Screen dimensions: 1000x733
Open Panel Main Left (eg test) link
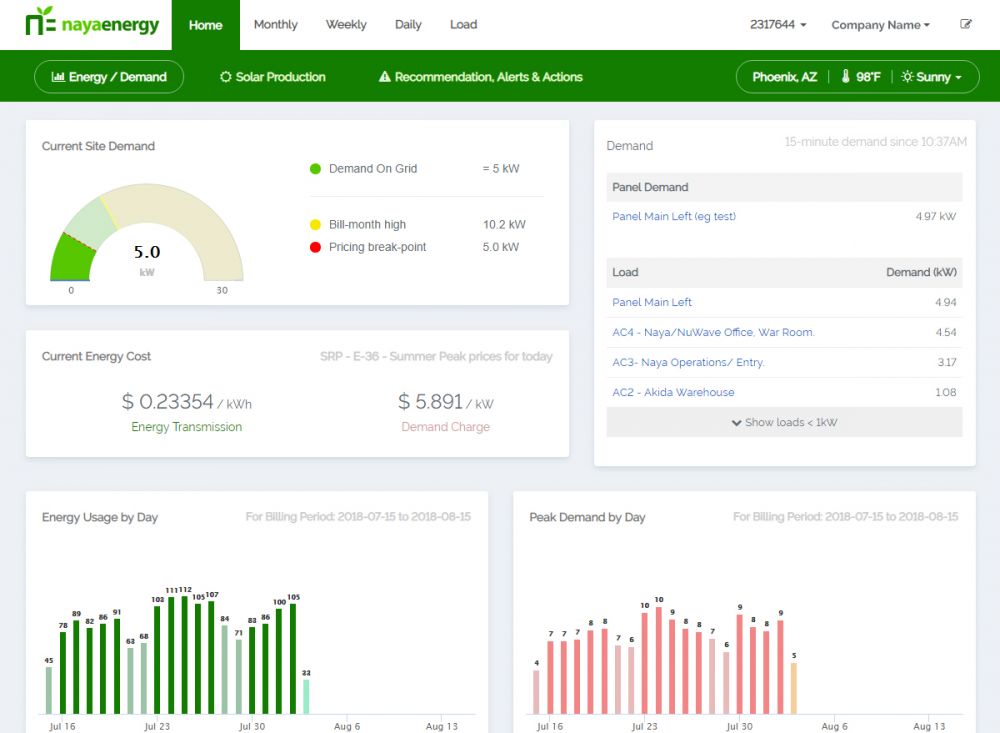pyautogui.click(x=673, y=216)
